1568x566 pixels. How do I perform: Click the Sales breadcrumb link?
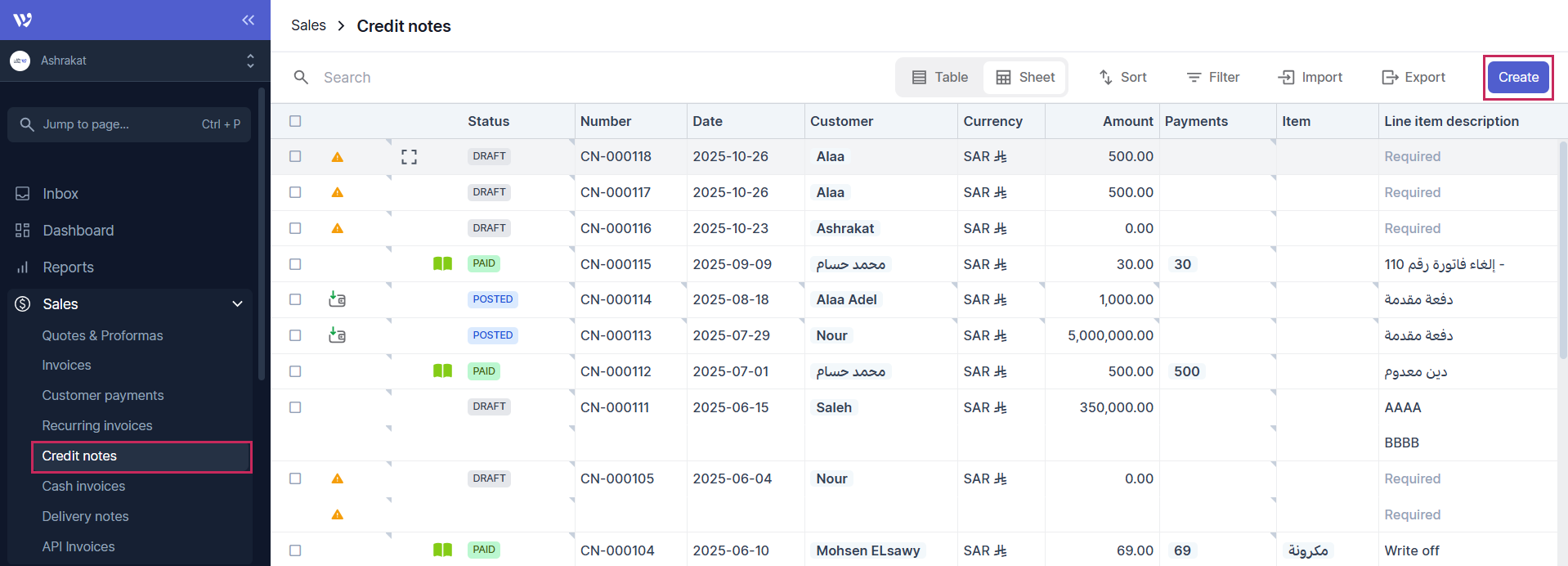[x=308, y=25]
